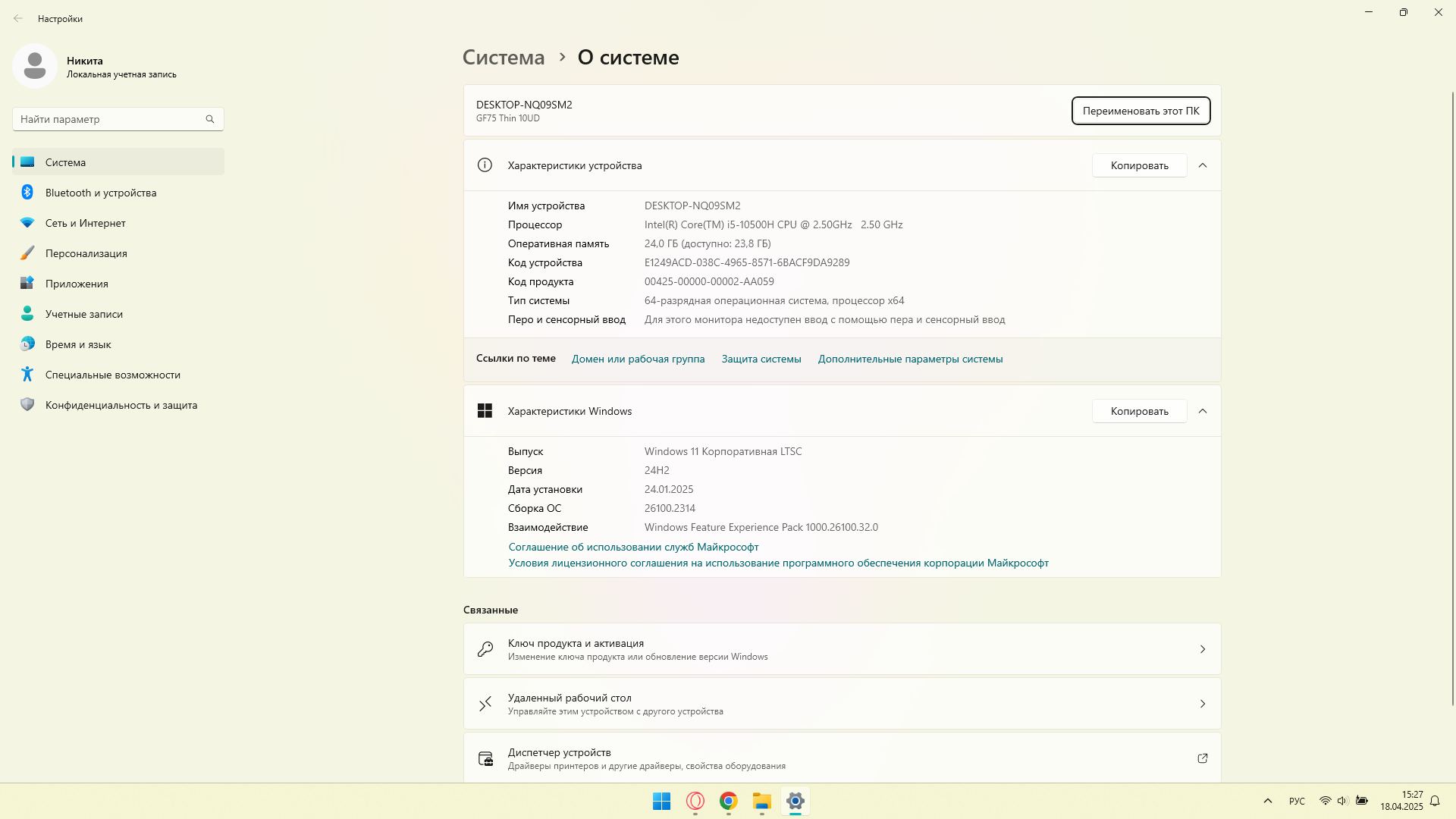Select Система in the sidebar
Image resolution: width=1456 pixels, height=819 pixels.
tap(118, 162)
